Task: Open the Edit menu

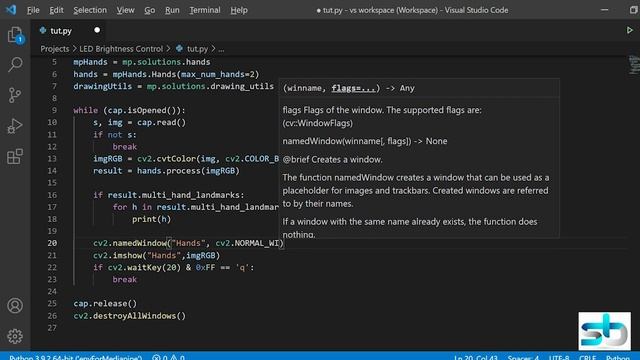Action: click(56, 10)
